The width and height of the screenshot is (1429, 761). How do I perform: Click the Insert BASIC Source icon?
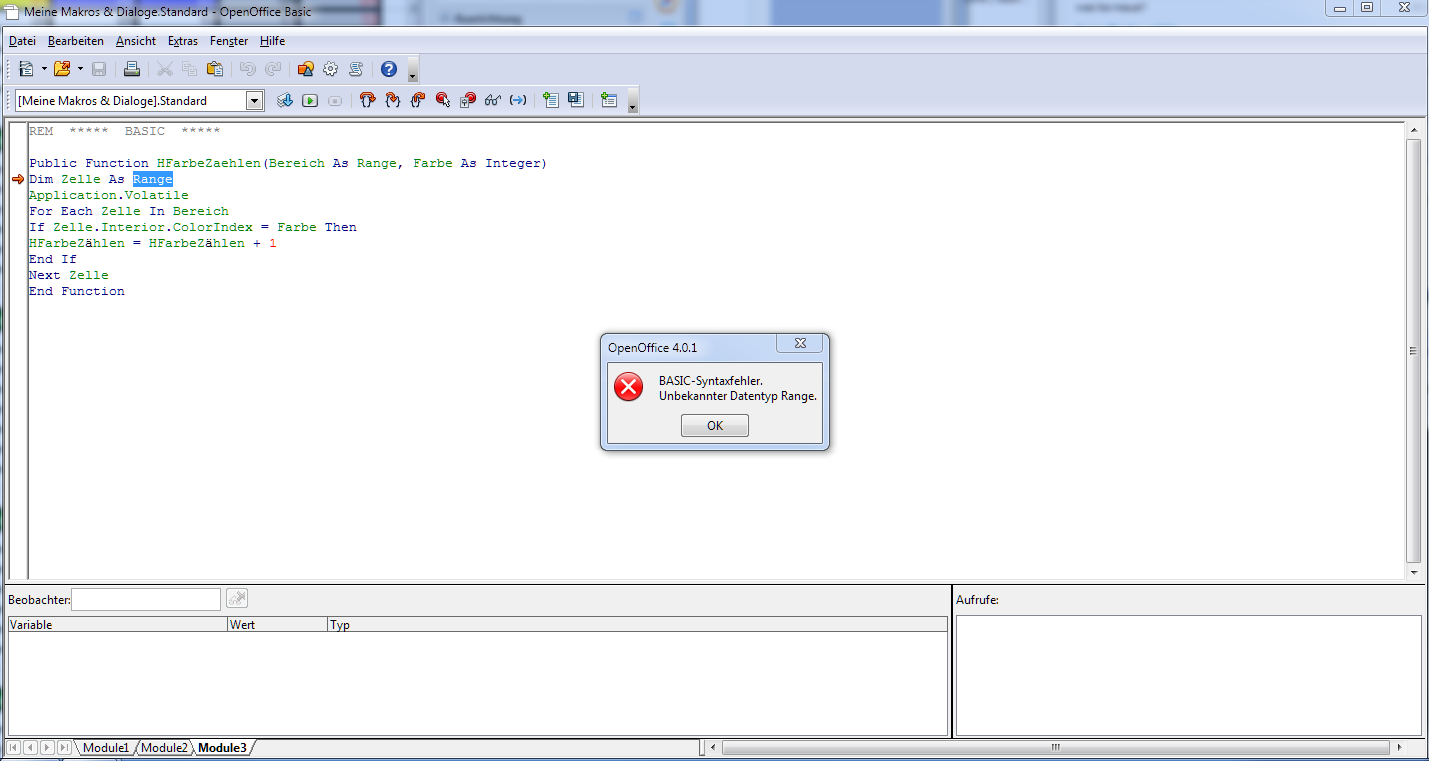(550, 100)
